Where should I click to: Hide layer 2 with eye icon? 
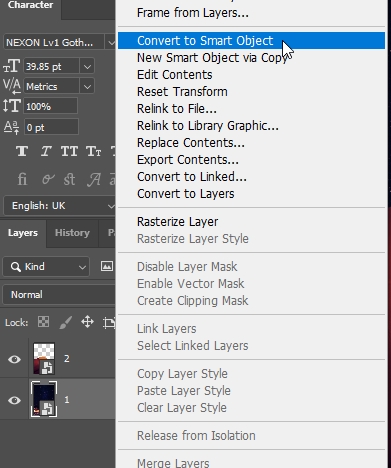pos(14,359)
